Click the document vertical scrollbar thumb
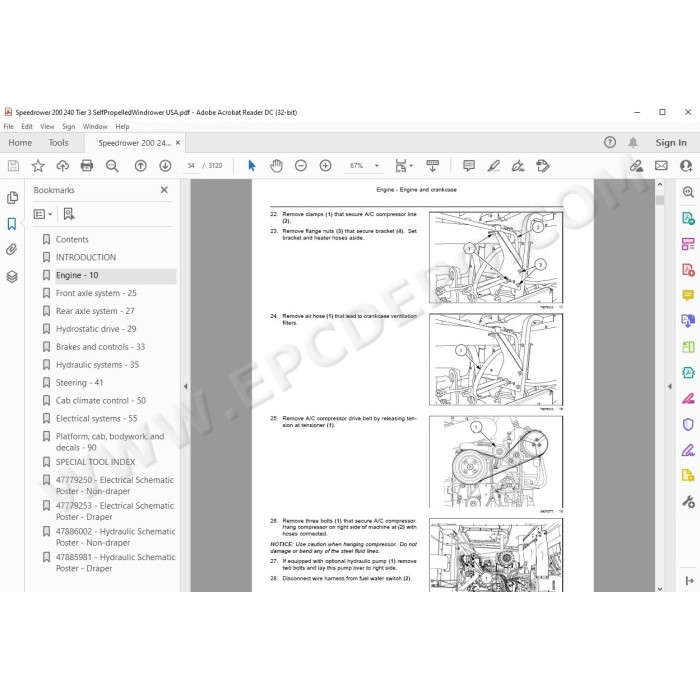Screen dimensions: 700x700 660,200
